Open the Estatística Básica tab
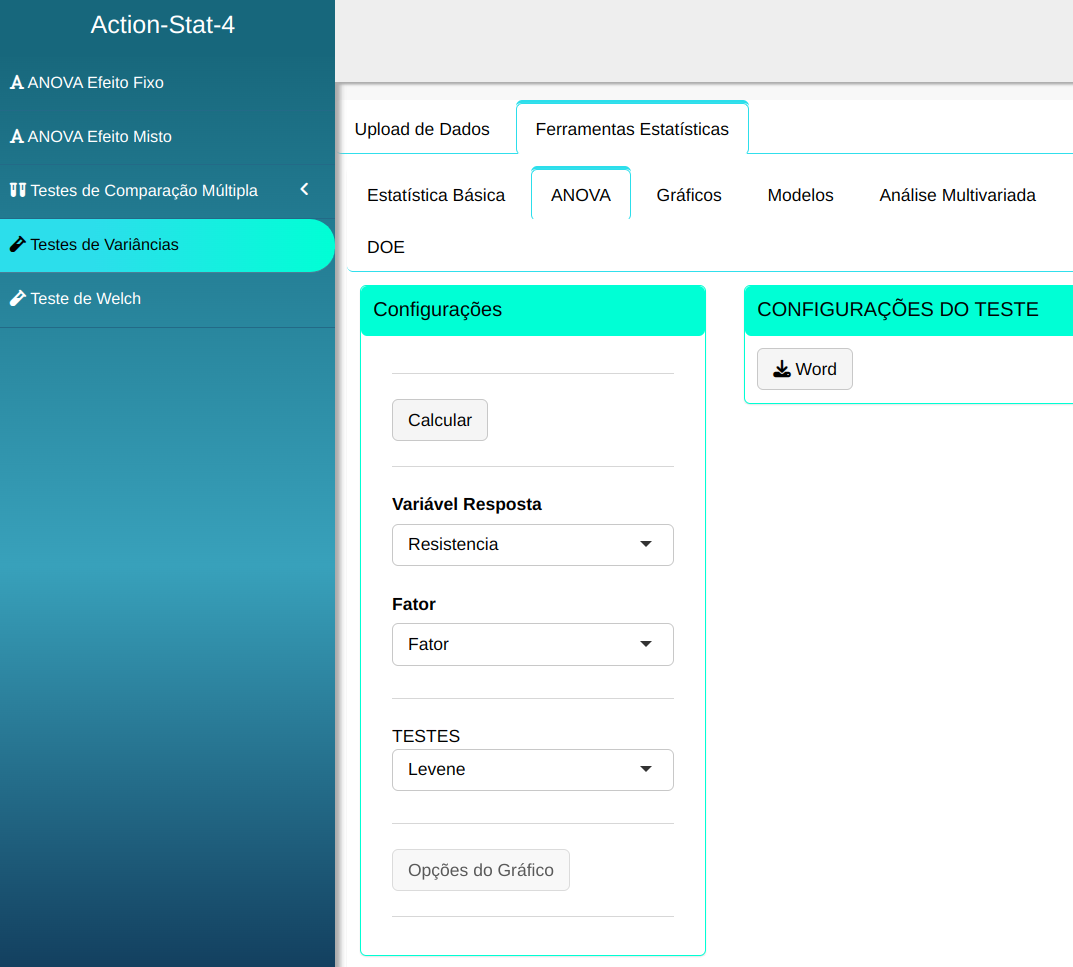This screenshot has height=967, width=1073. pos(436,195)
